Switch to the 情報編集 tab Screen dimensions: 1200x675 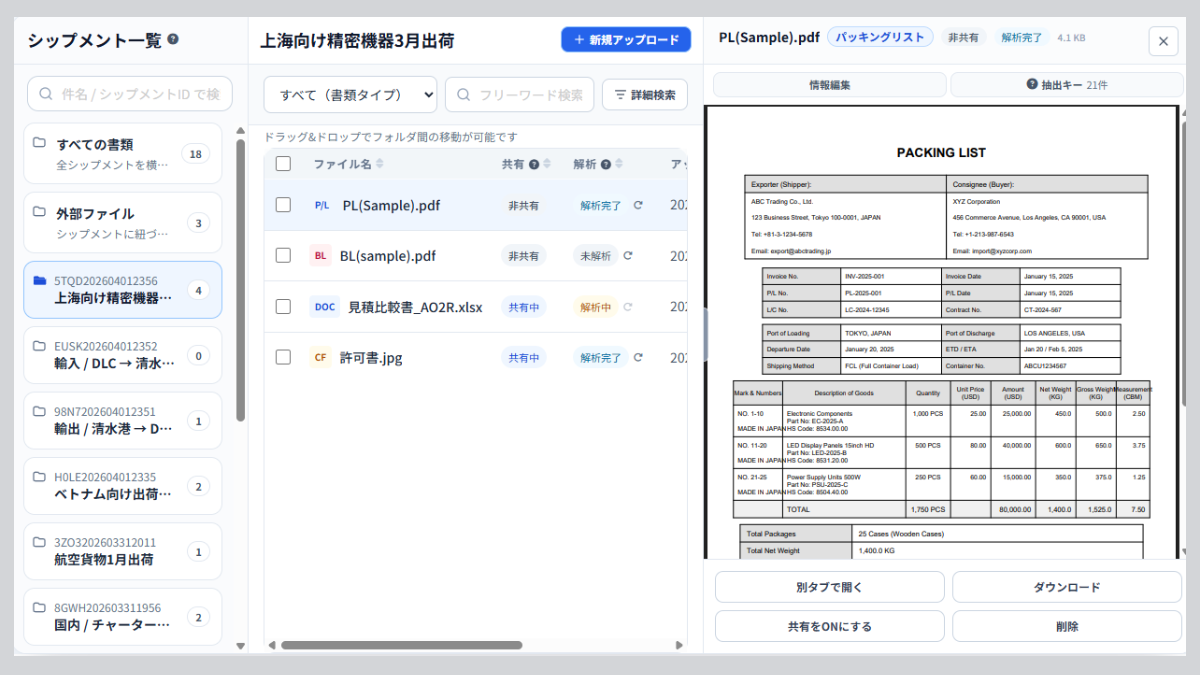(829, 85)
